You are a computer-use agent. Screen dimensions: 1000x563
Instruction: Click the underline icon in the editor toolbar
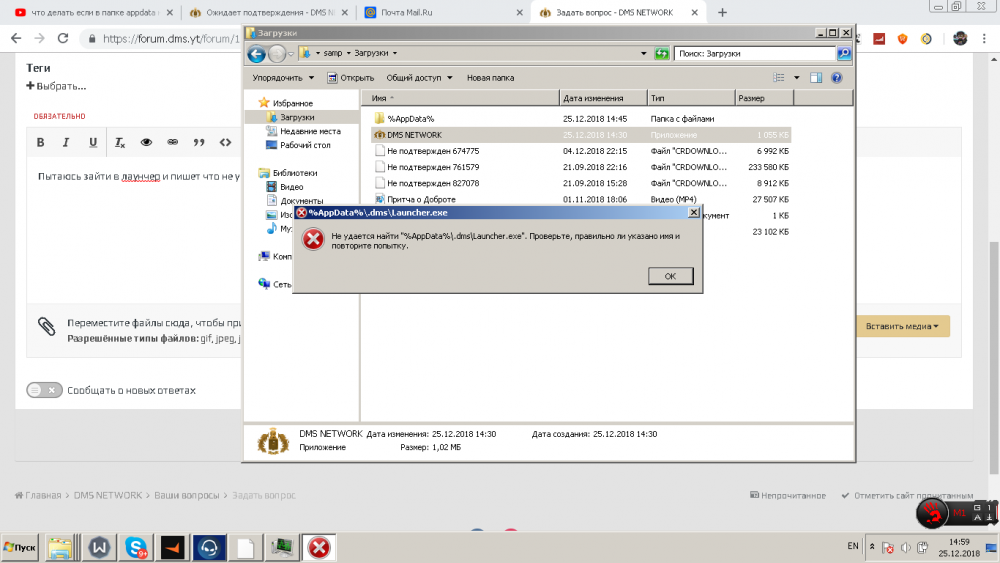[93, 143]
